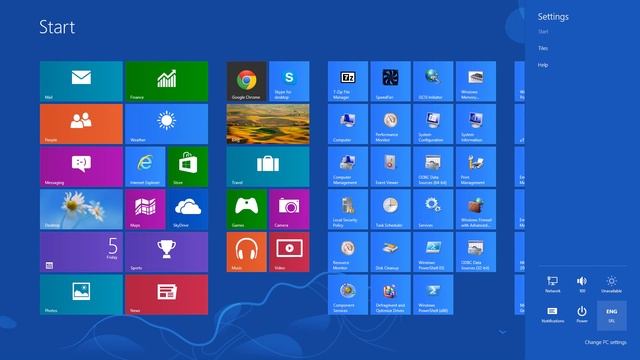Image resolution: width=640 pixels, height=360 pixels.
Task: Open the Power options button
Action: click(582, 315)
